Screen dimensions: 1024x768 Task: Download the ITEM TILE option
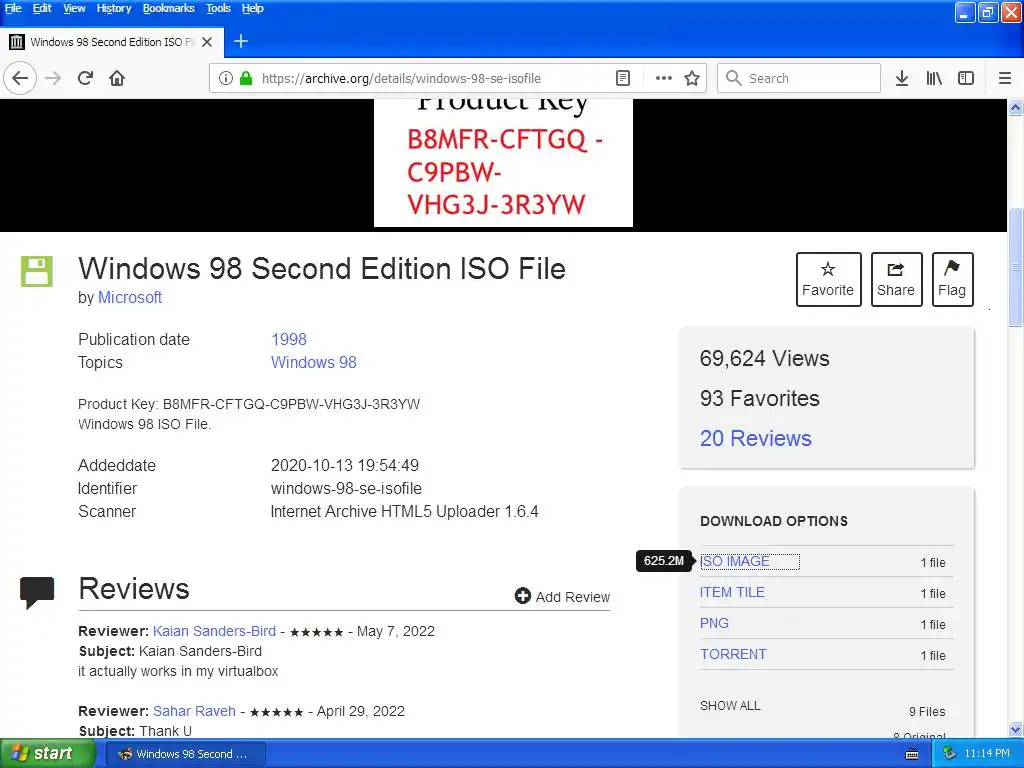pyautogui.click(x=732, y=592)
